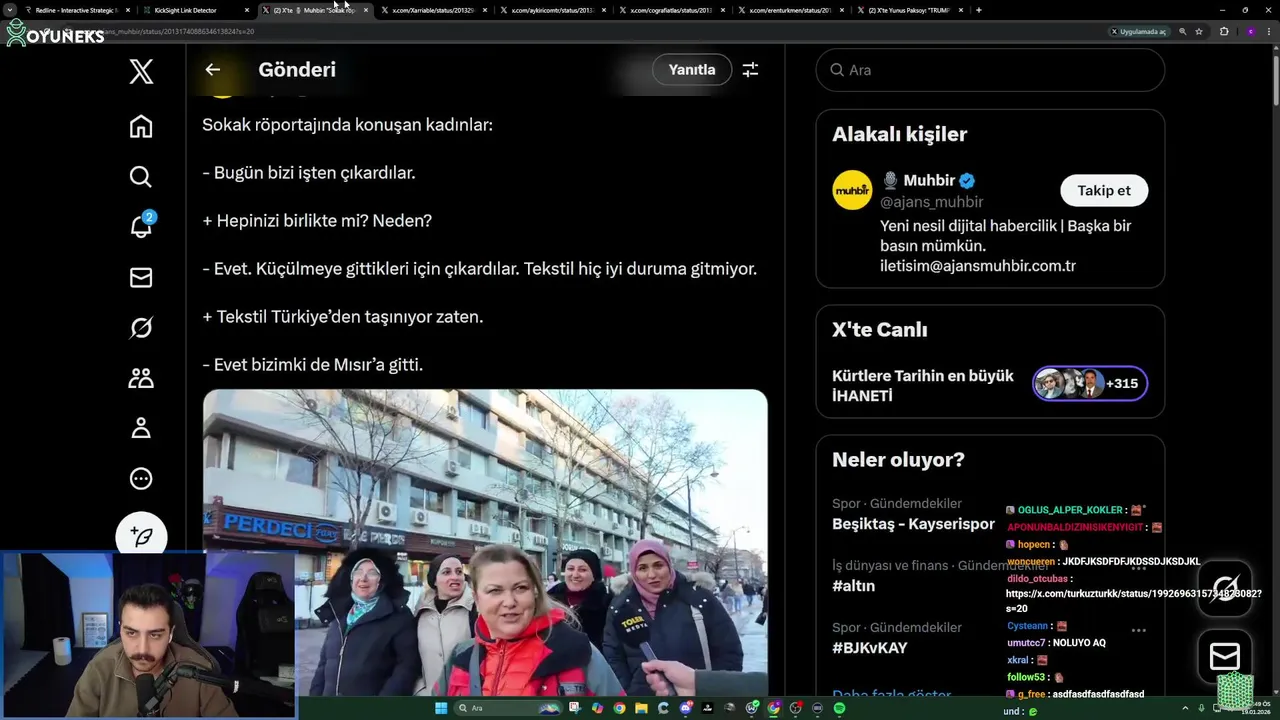Open Muhbir profile avatar
The width and height of the screenshot is (1280, 720).
click(852, 190)
